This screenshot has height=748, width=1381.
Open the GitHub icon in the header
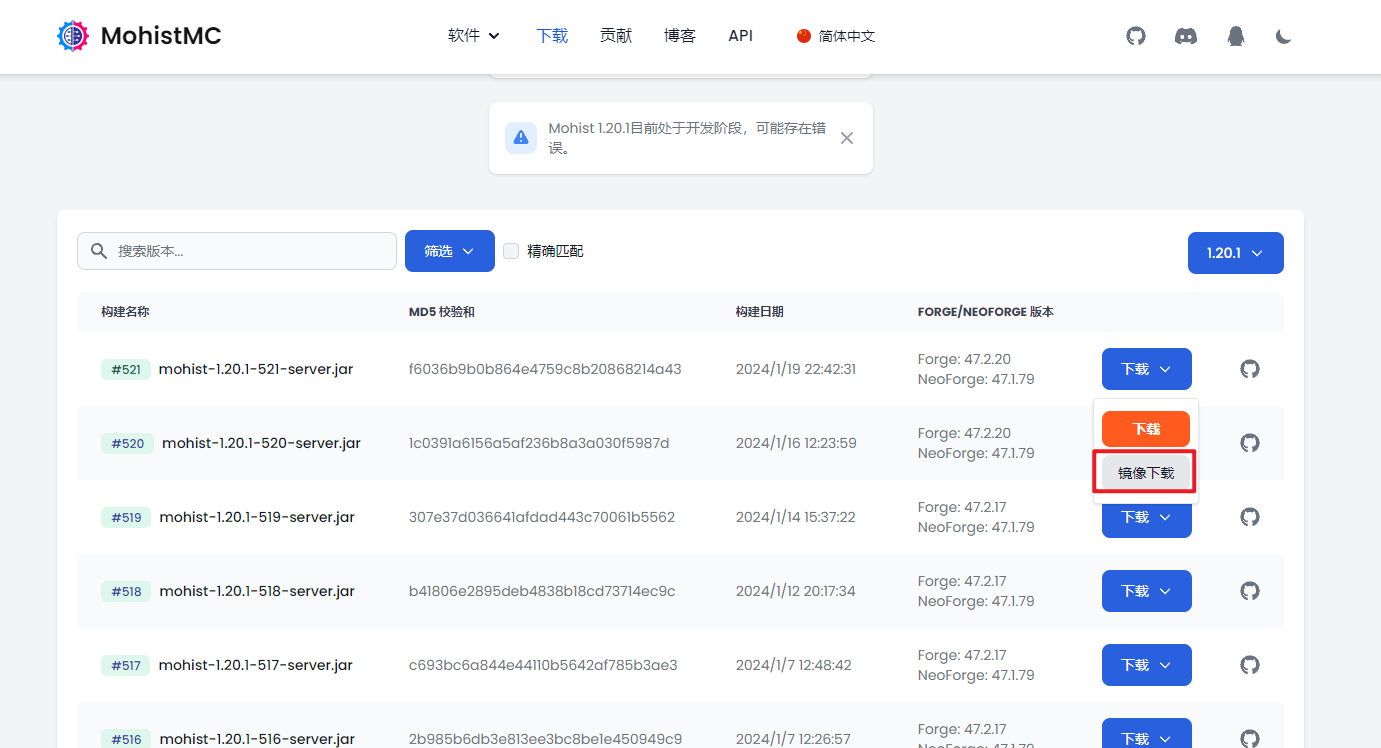[1136, 36]
